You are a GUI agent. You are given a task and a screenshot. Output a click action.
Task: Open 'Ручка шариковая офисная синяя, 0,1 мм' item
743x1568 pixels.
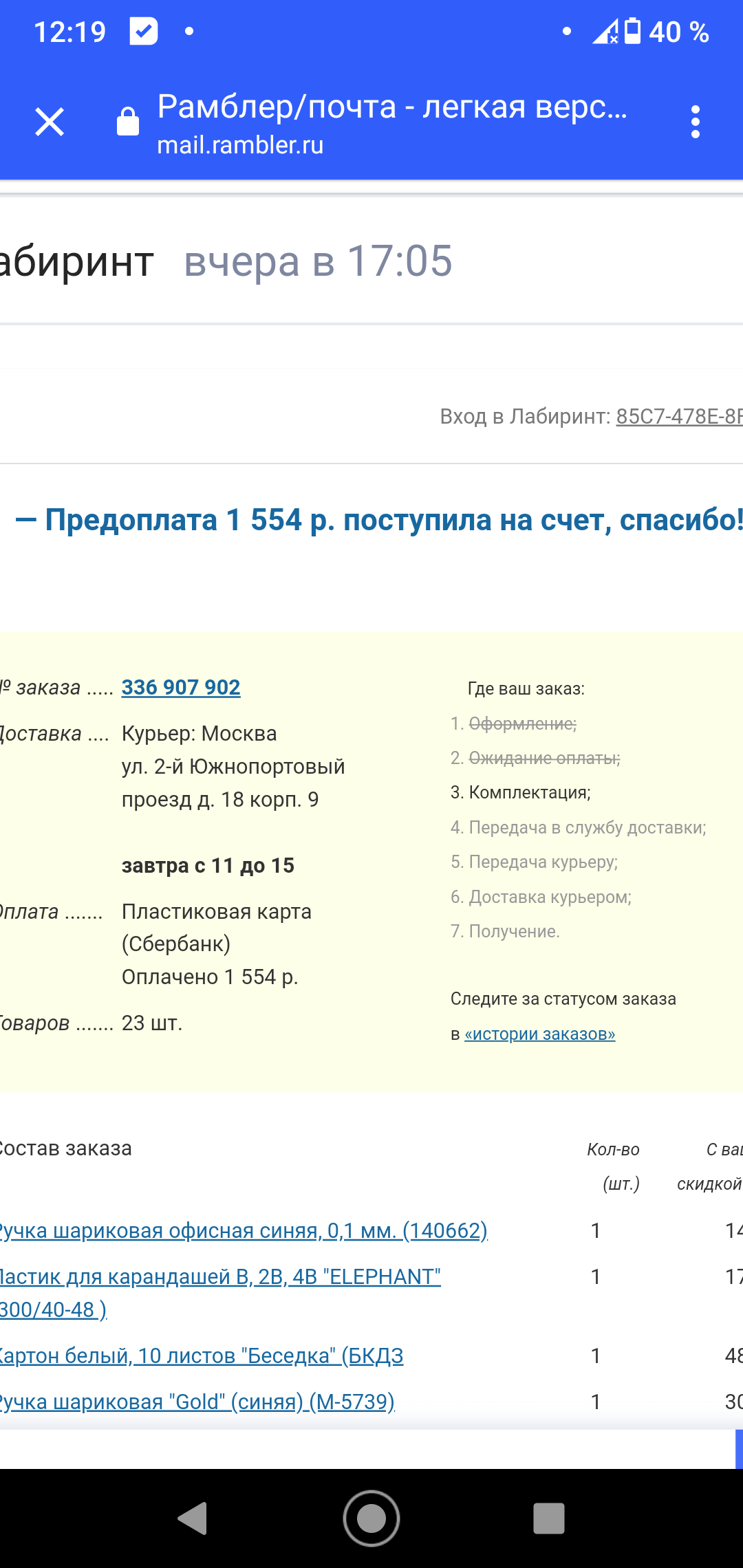[x=244, y=1230]
